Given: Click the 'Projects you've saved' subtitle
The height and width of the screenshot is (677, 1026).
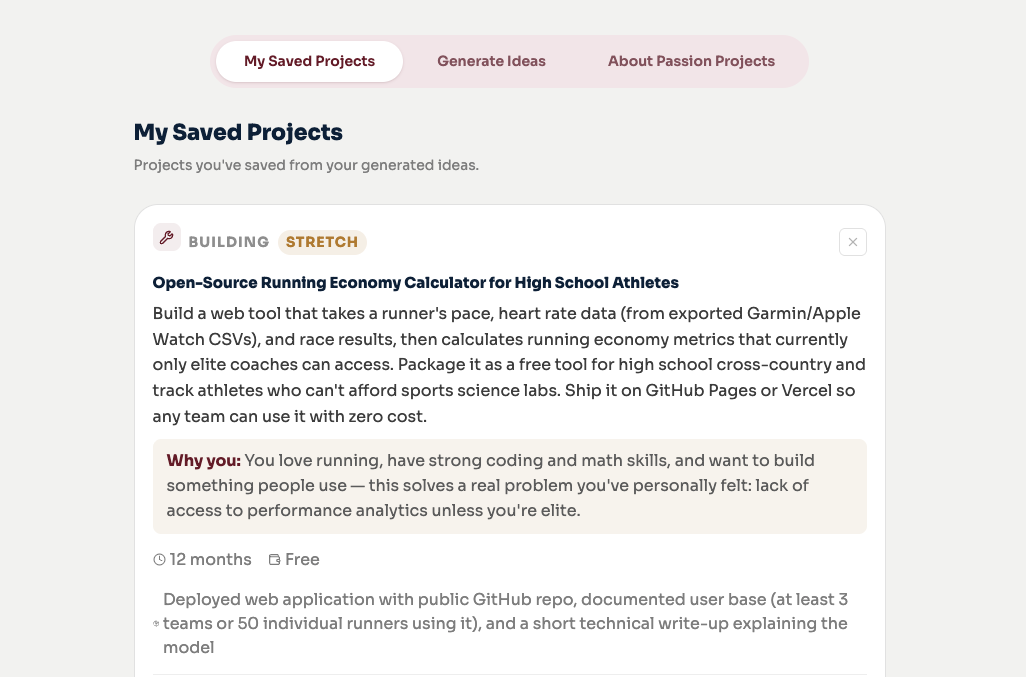Looking at the screenshot, I should [x=306, y=165].
